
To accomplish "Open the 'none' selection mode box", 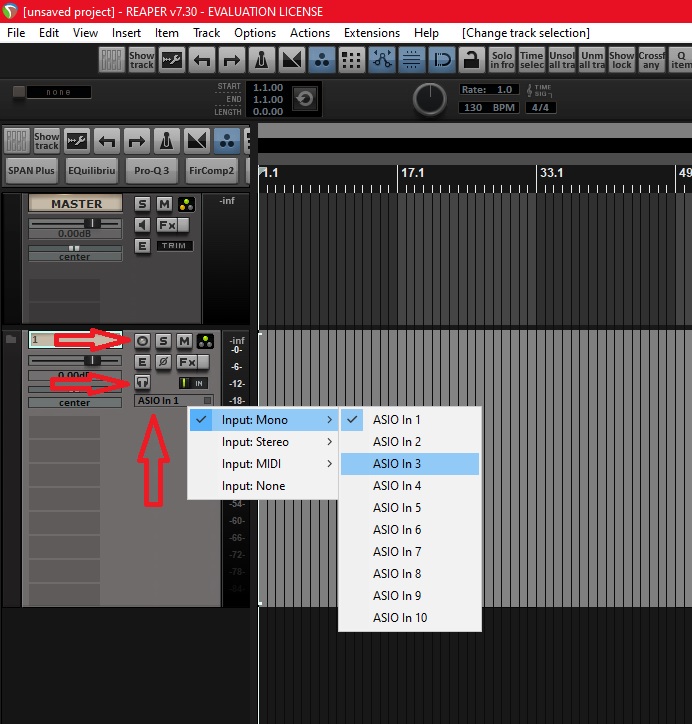I will [x=59, y=92].
